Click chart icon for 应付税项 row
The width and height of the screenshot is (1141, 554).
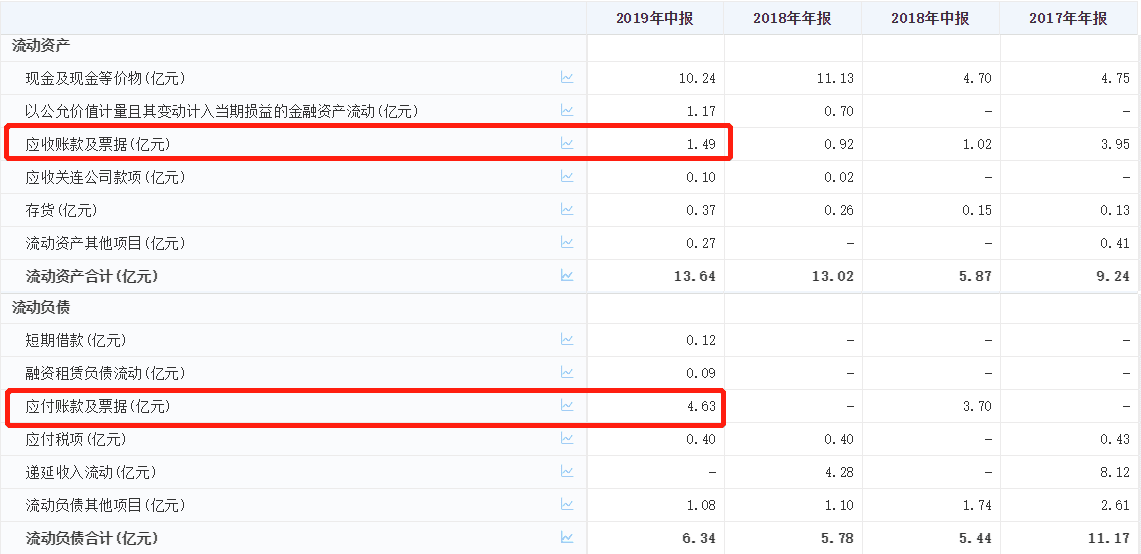pos(567,439)
